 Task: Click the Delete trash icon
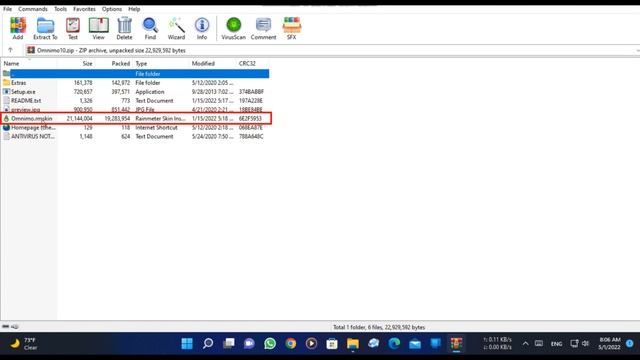(x=124, y=29)
